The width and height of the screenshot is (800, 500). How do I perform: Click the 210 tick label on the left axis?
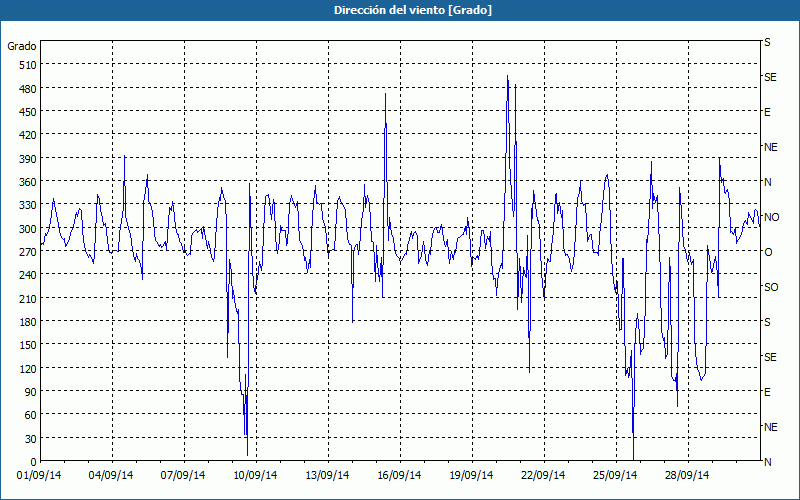(x=28, y=298)
